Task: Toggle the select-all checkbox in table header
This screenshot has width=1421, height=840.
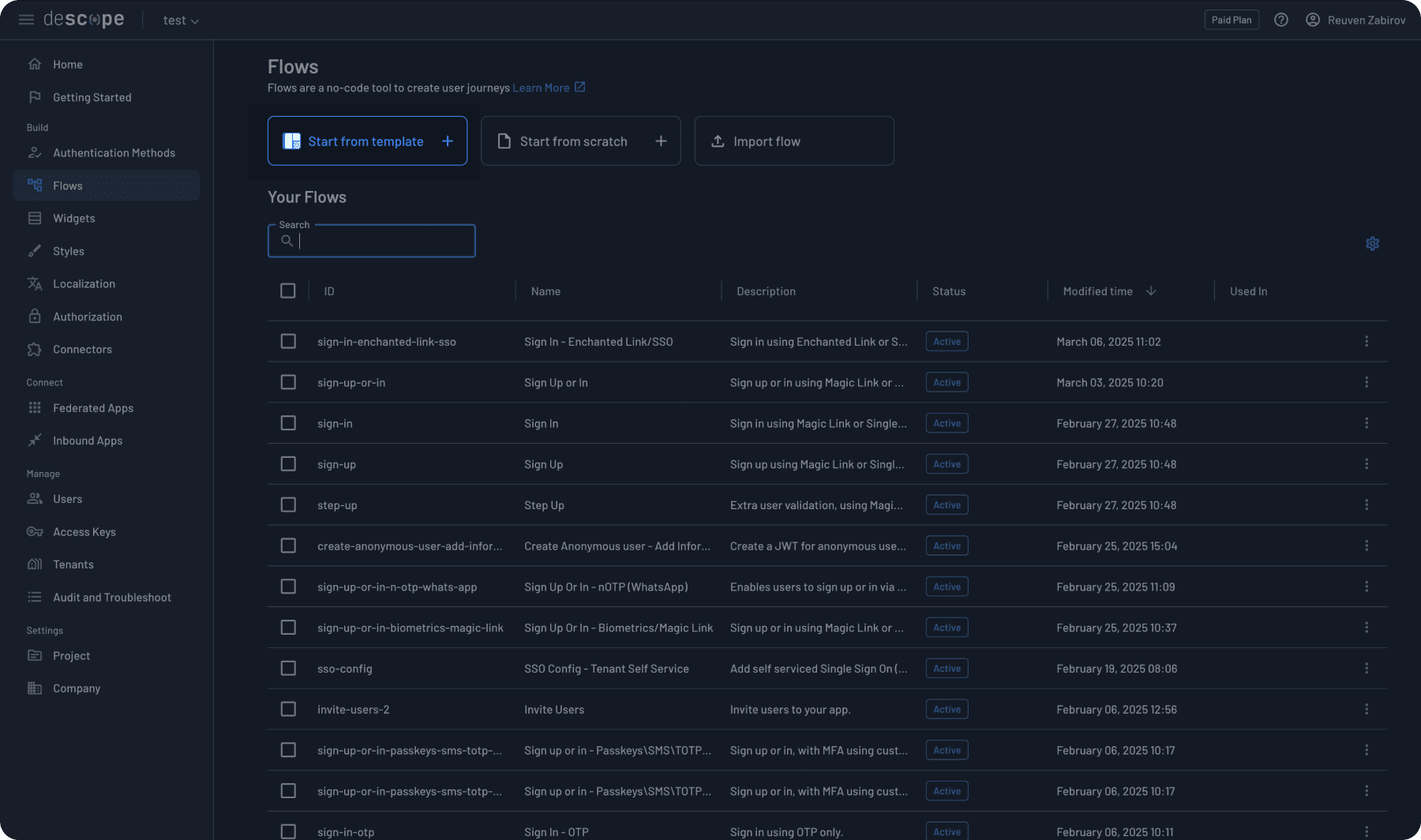Action: (x=288, y=291)
